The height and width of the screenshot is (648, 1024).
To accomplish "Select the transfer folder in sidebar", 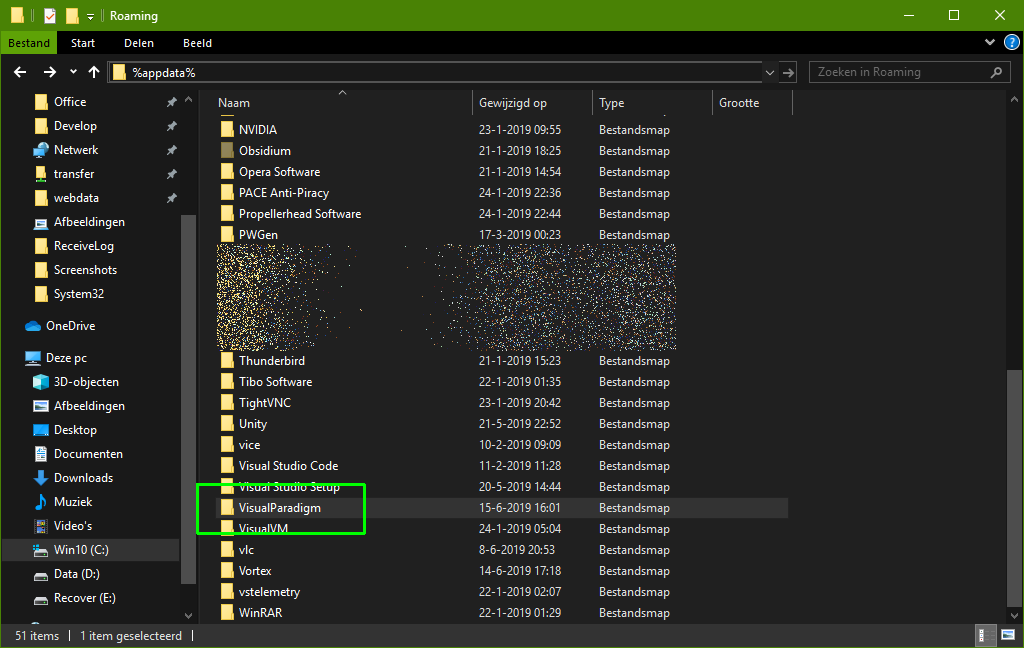I will pyautogui.click(x=74, y=174).
